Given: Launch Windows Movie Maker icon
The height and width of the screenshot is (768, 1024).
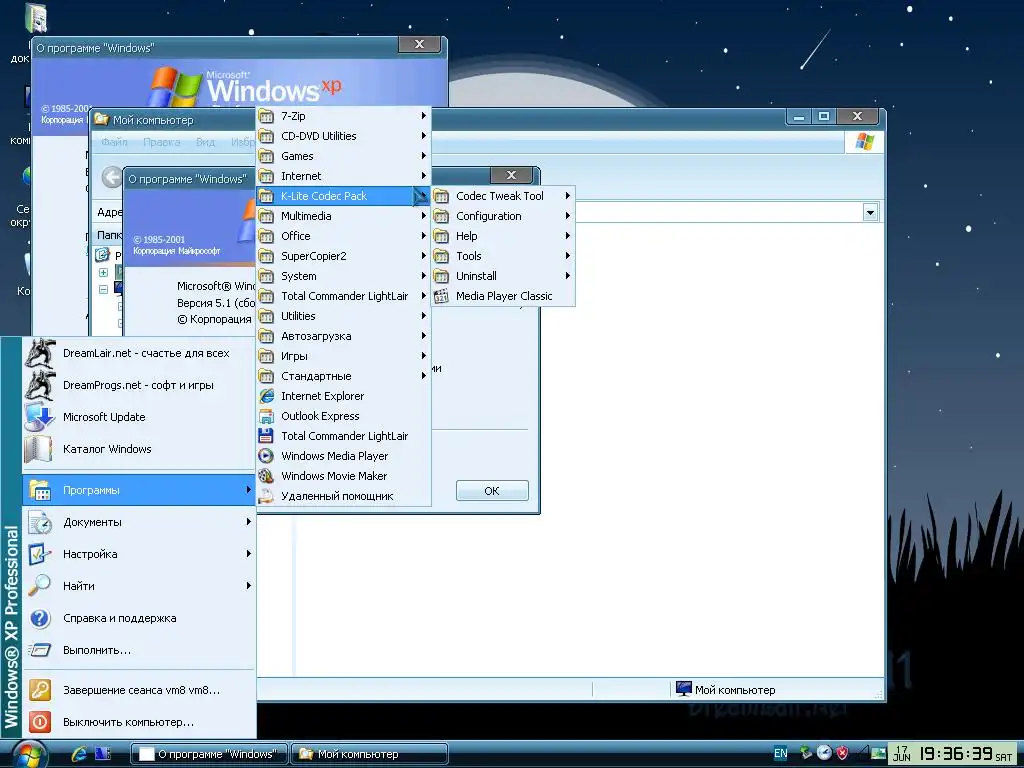Looking at the screenshot, I should coord(266,476).
